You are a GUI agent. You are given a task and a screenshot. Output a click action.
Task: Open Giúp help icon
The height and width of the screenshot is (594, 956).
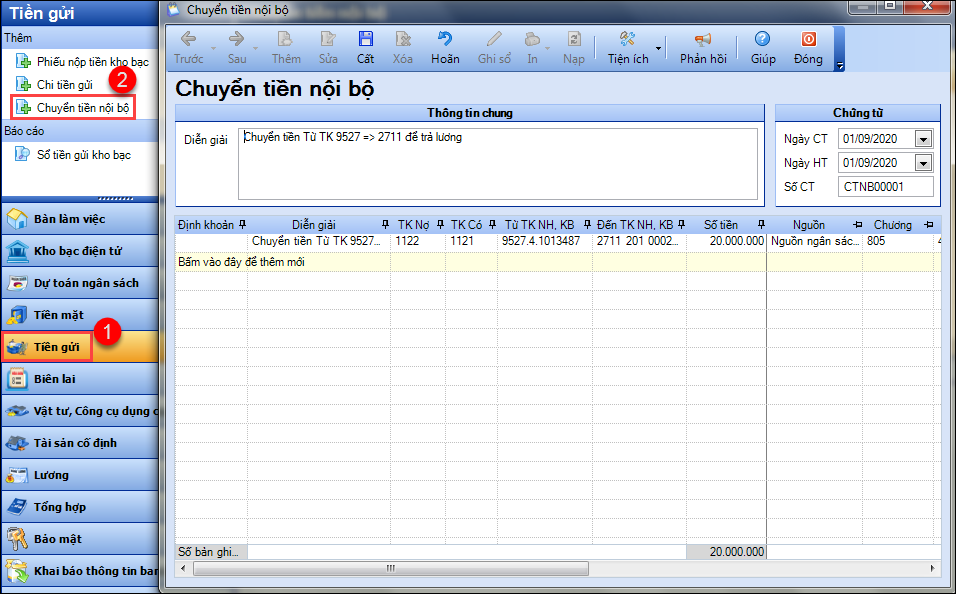762,40
